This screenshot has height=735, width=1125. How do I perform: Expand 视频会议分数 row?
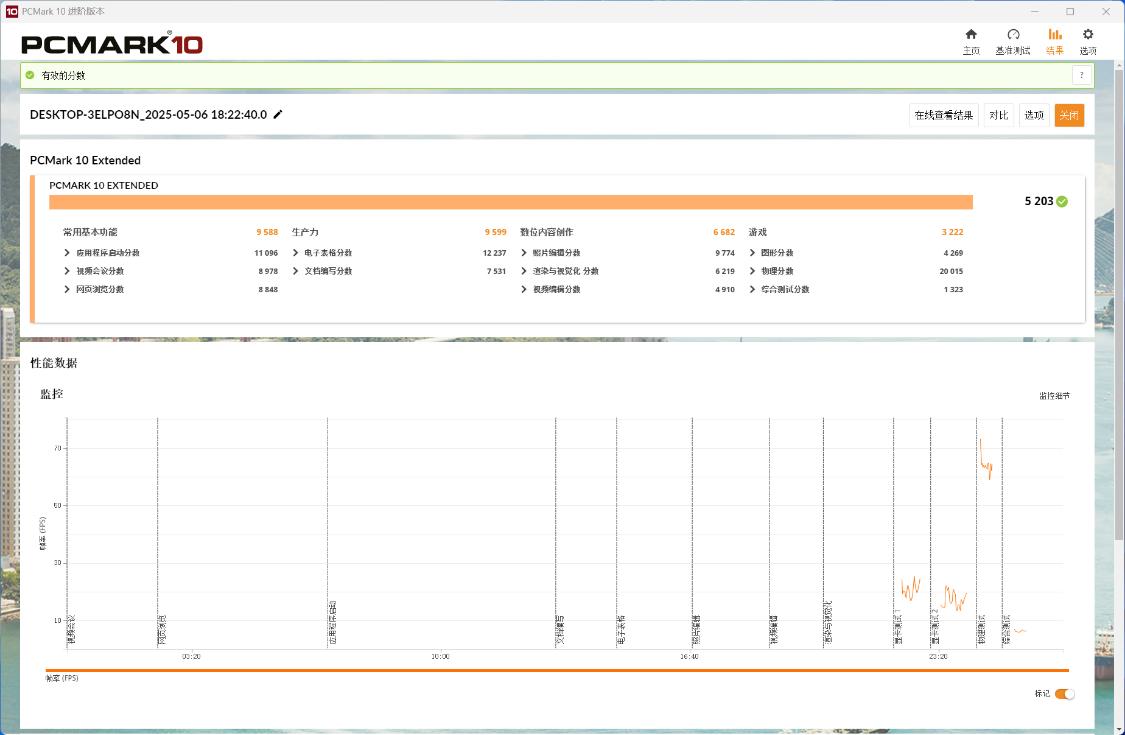[67, 271]
